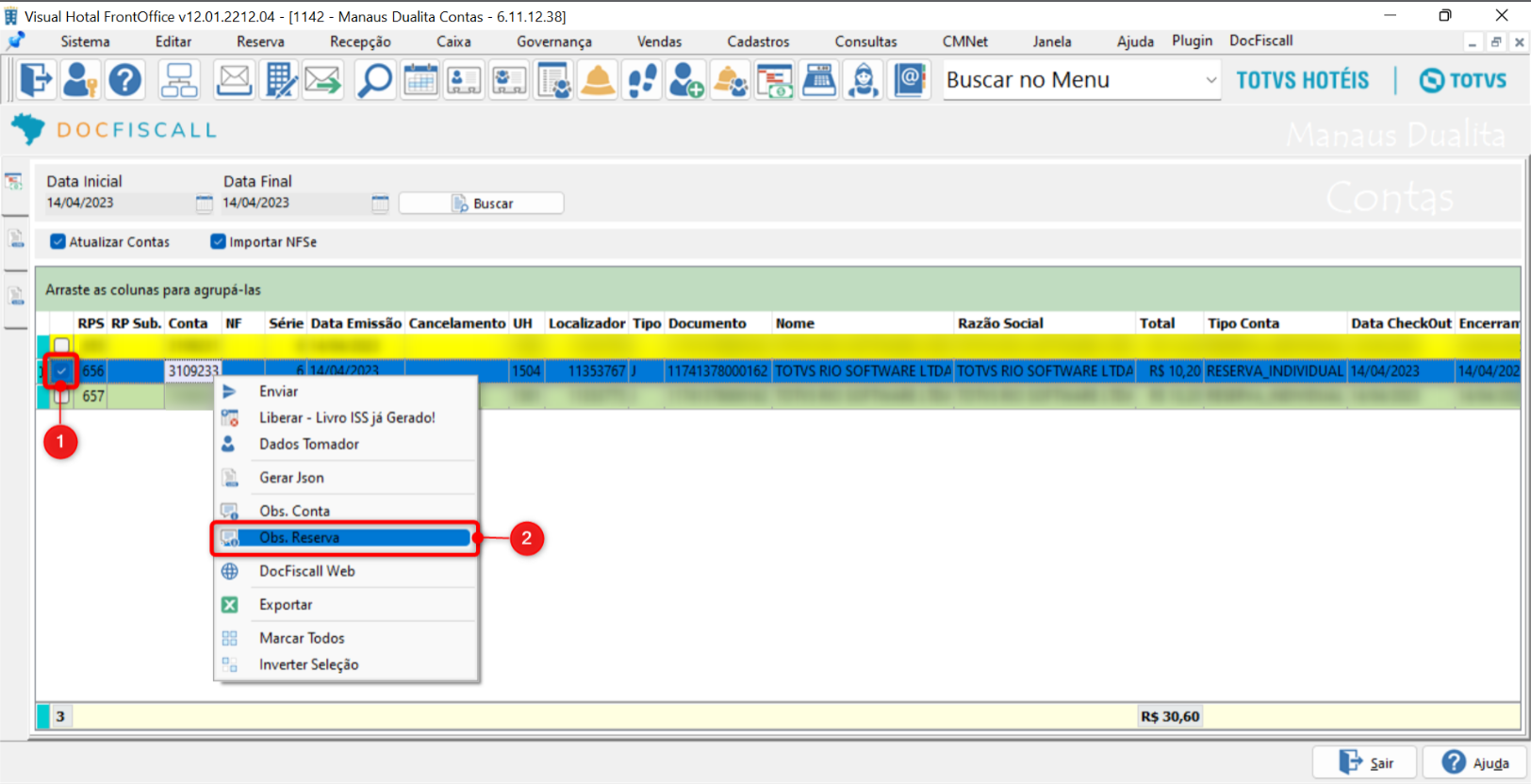
Task: Click the Sair button
Action: pyautogui.click(x=1366, y=762)
